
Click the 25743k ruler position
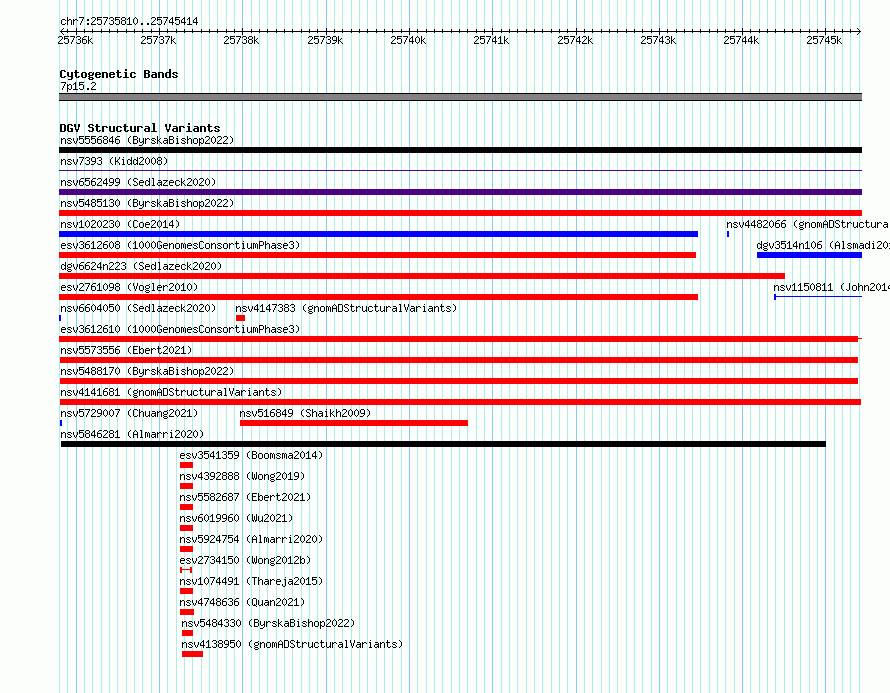pos(658,40)
